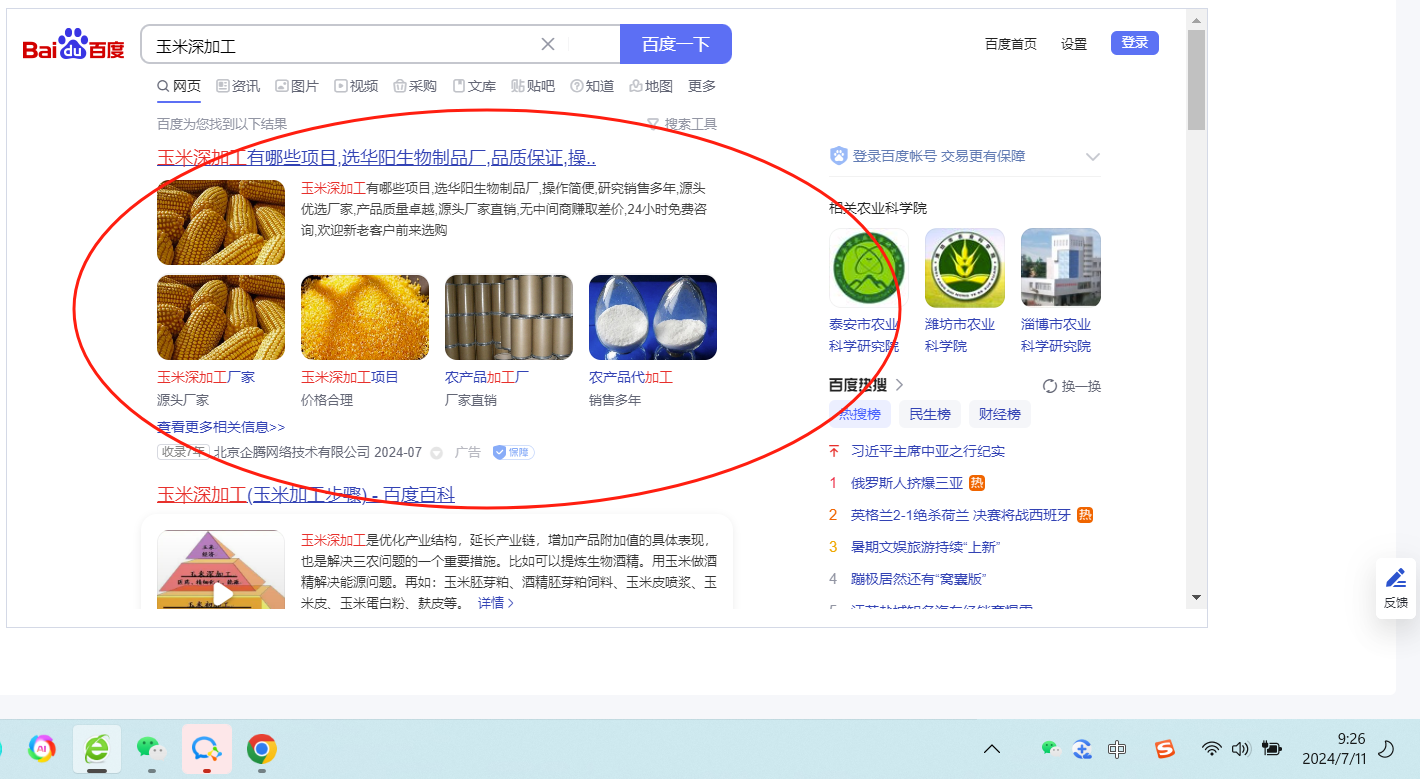
Task: Show hidden tray icons with the up chevron
Action: (x=992, y=749)
